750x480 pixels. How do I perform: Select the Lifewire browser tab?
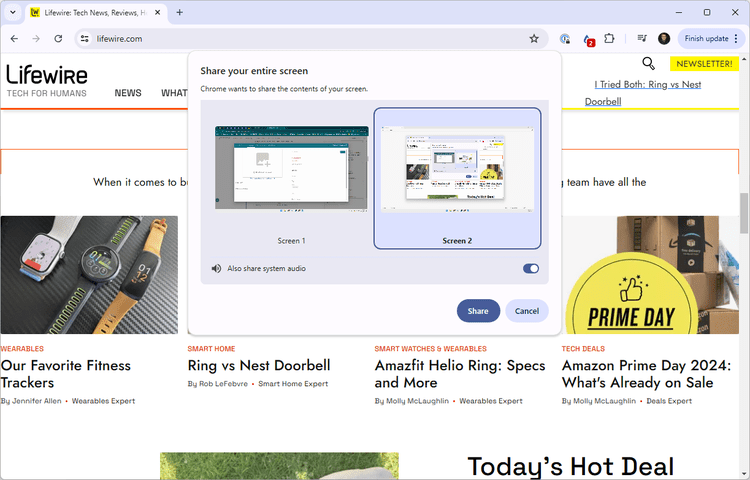click(x=96, y=13)
